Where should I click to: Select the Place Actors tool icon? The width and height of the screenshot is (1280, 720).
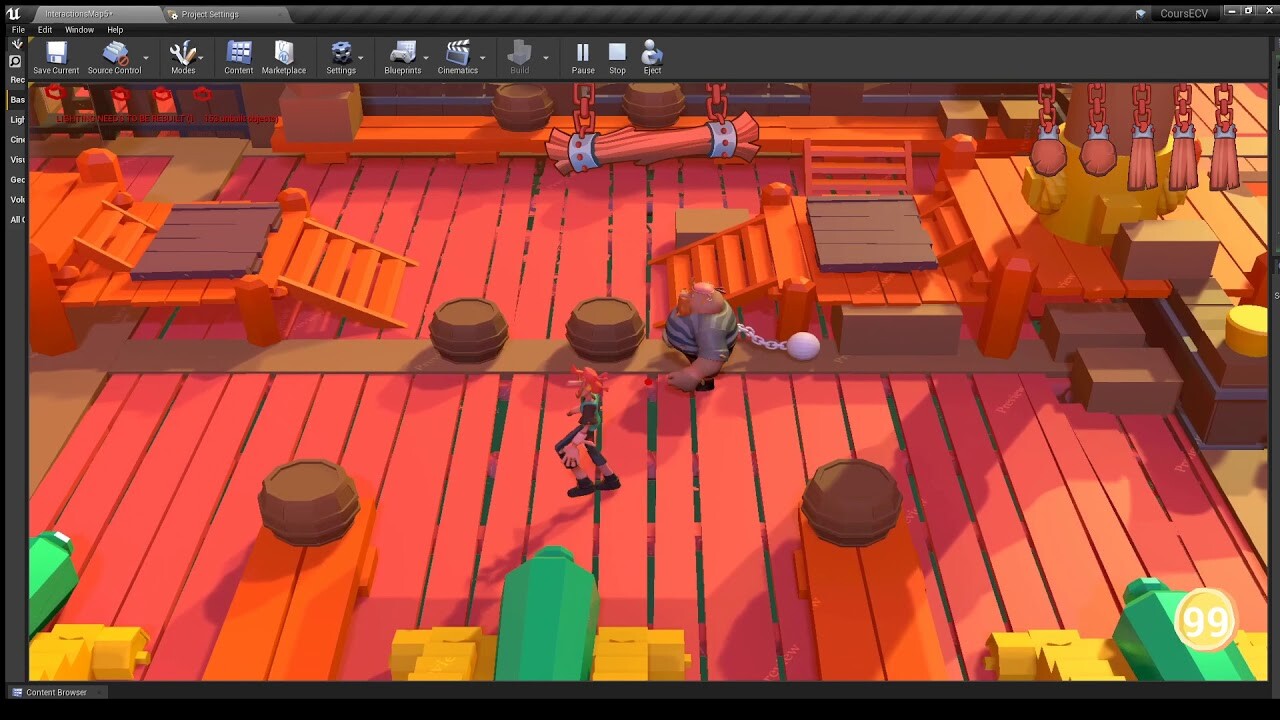pyautogui.click(x=16, y=44)
